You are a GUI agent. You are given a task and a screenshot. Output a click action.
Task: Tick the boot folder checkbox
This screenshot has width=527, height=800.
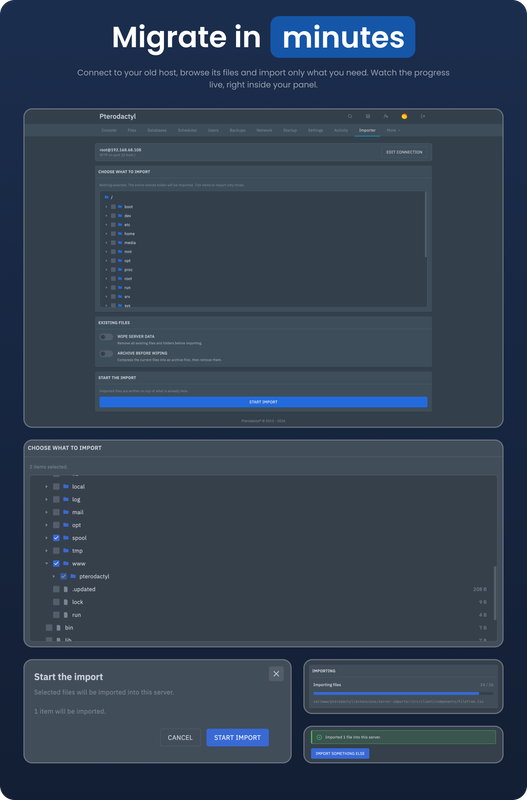point(113,207)
